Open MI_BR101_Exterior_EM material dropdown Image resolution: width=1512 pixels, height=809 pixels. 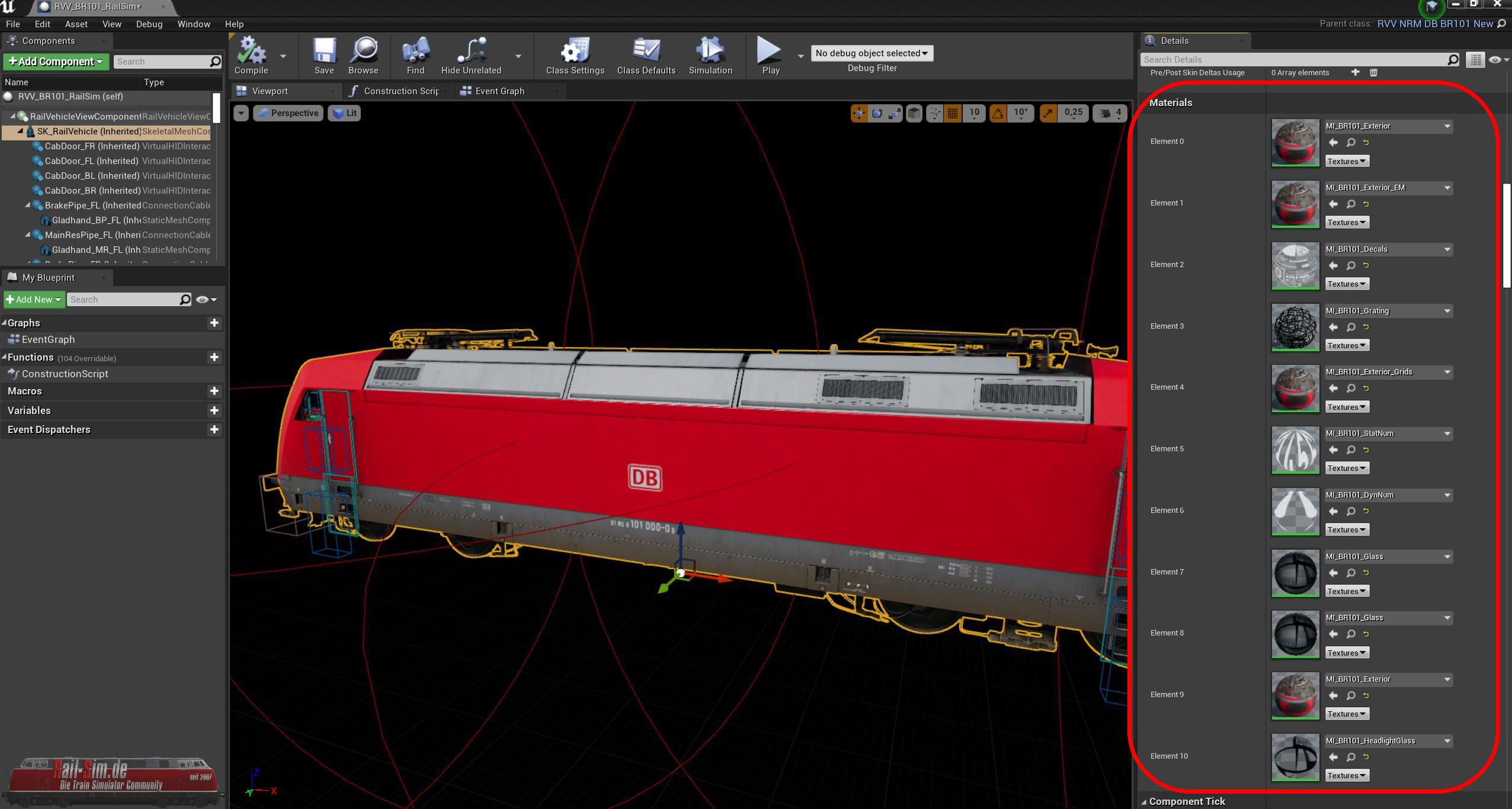[1388, 188]
